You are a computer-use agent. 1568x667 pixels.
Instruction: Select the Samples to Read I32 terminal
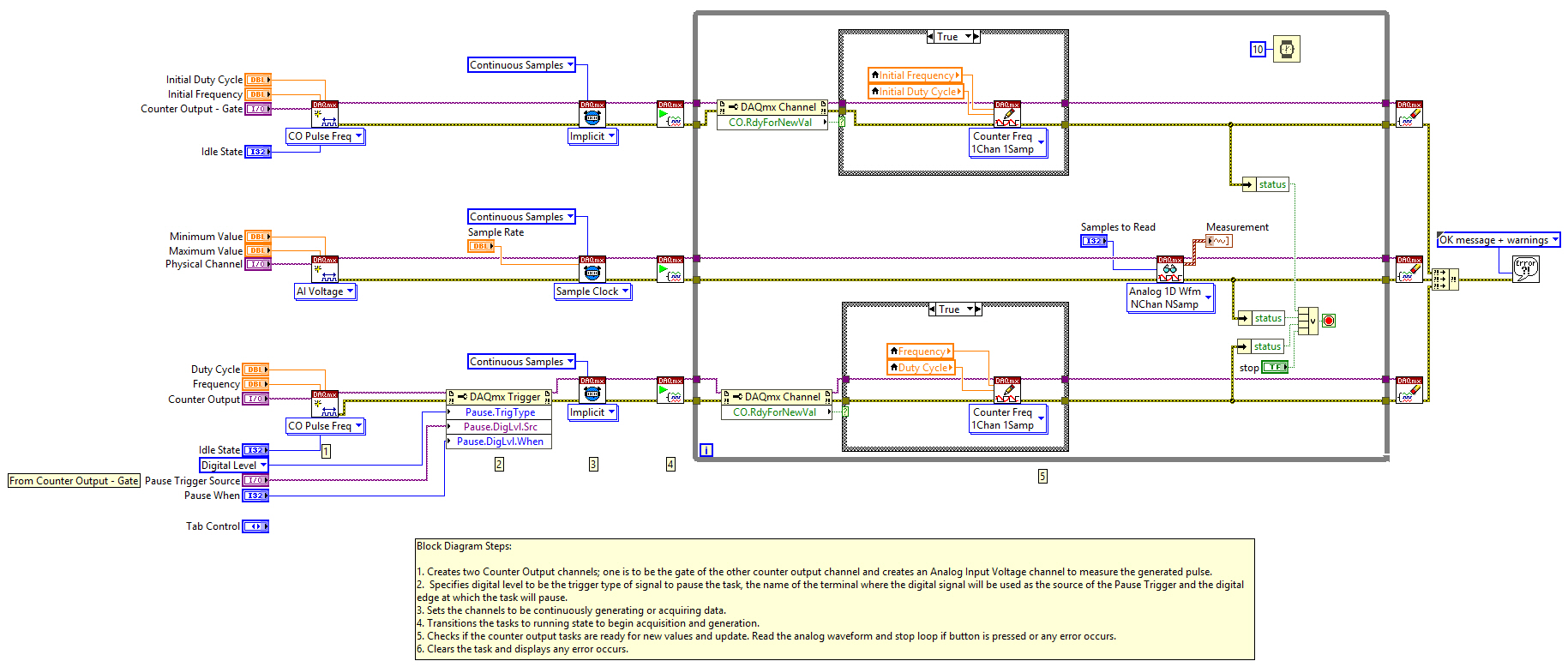(x=1094, y=241)
